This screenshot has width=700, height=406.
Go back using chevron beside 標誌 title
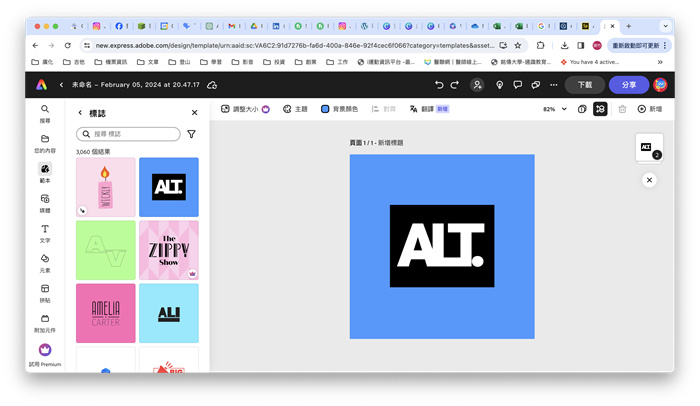(x=80, y=113)
